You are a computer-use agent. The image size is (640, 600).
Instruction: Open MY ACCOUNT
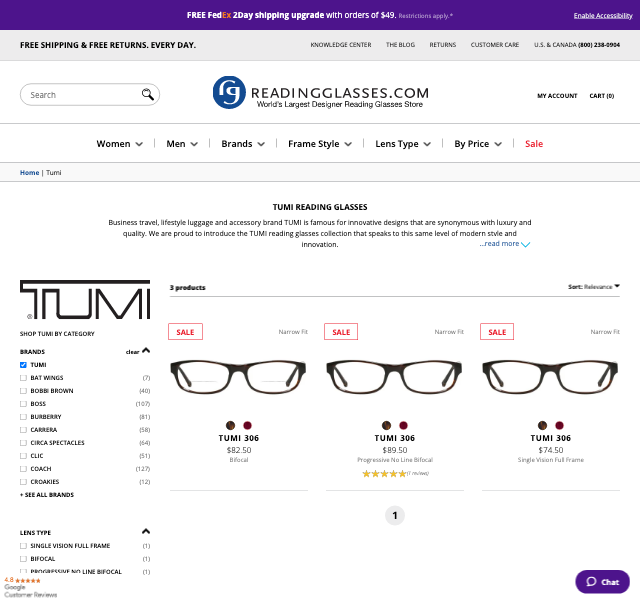tap(557, 96)
